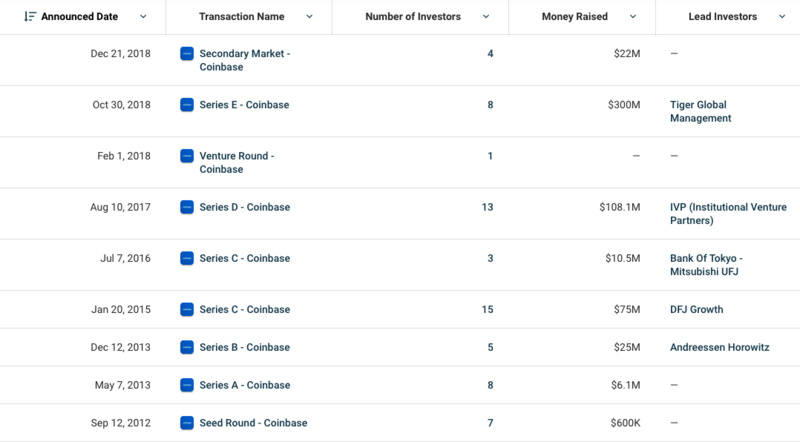
Task: Open Series C - Coinbase from Jul 7, 2016
Action: coord(244,258)
